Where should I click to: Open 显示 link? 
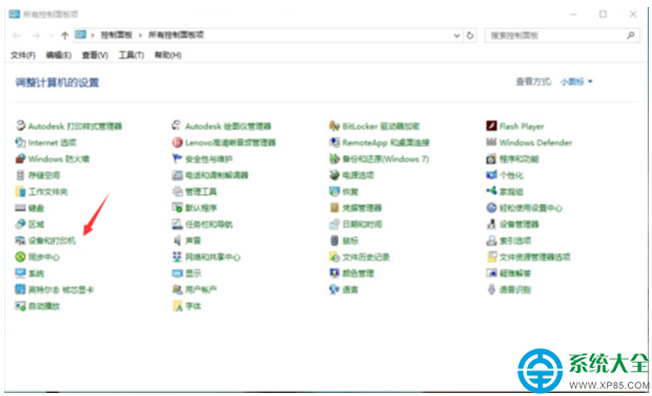tap(193, 273)
